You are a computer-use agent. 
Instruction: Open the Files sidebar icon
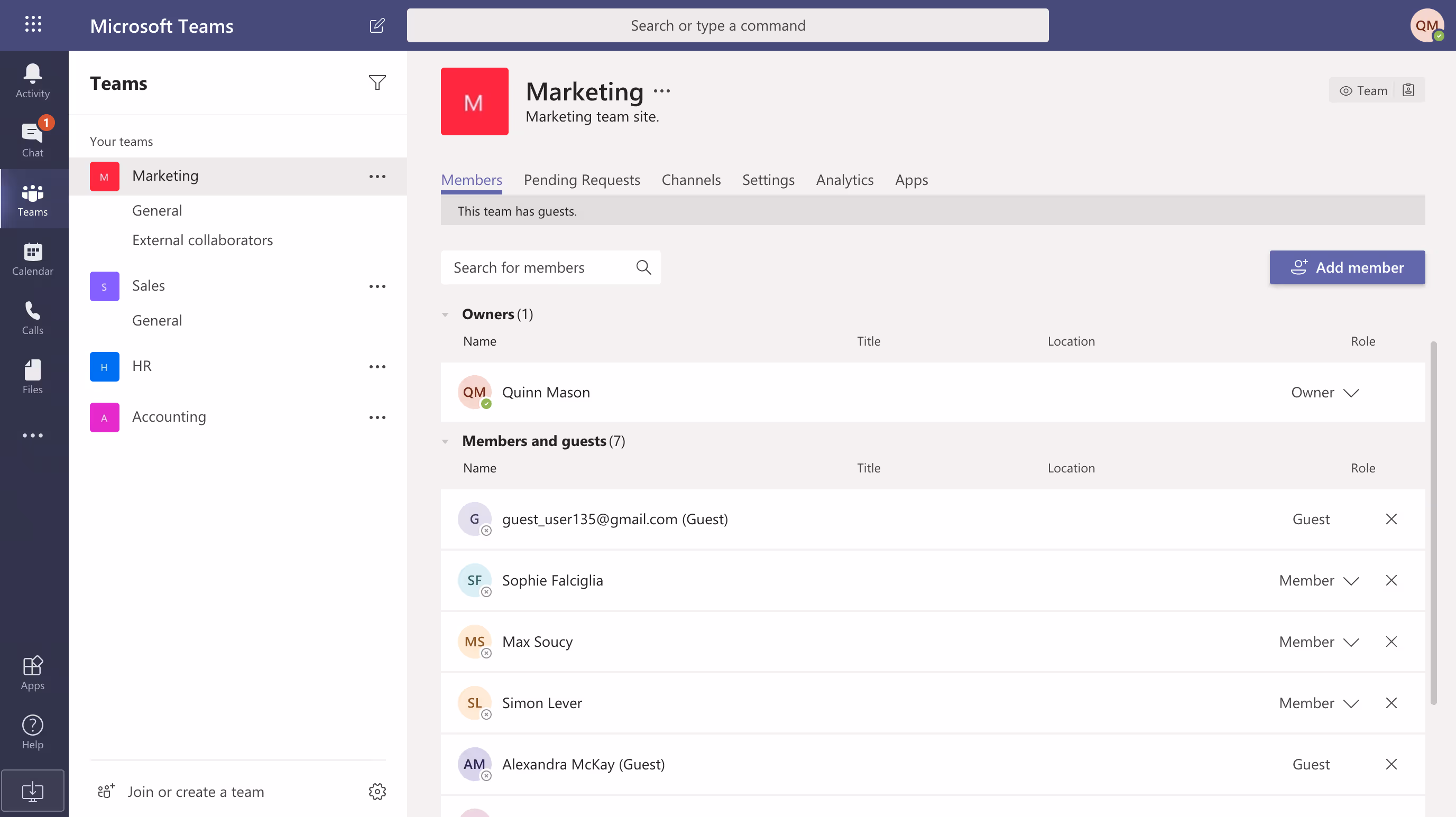(32, 376)
